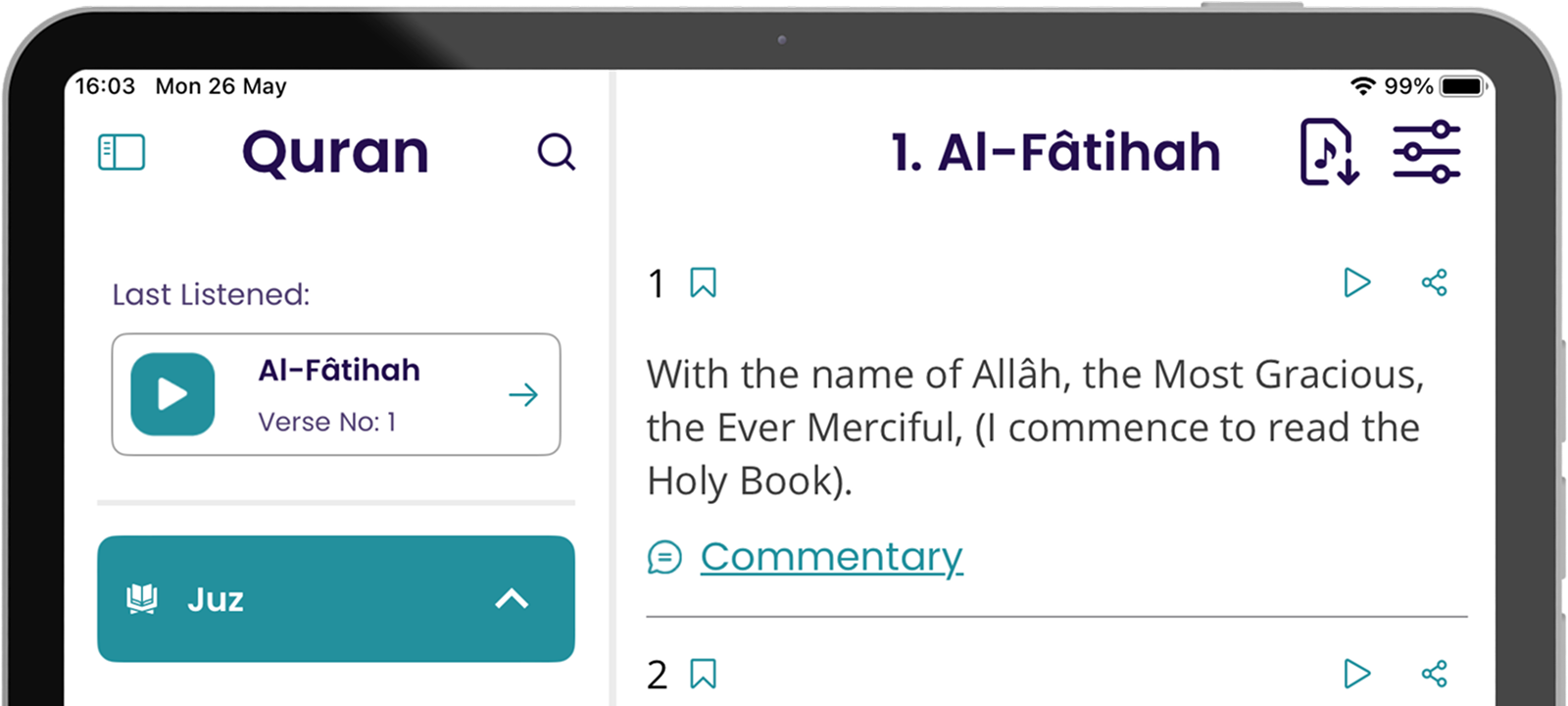Go to last listened verse arrow
This screenshot has height=706, width=1568.
tap(523, 395)
